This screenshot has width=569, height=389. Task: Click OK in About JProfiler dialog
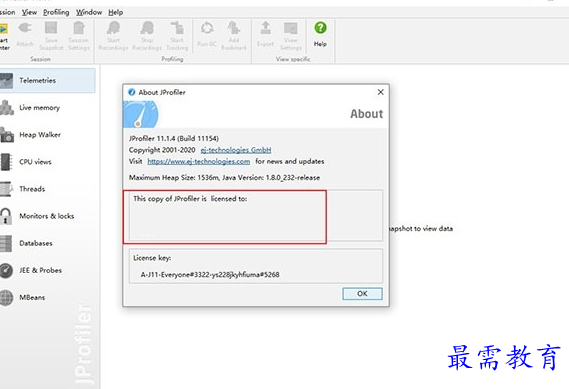pyautogui.click(x=362, y=294)
